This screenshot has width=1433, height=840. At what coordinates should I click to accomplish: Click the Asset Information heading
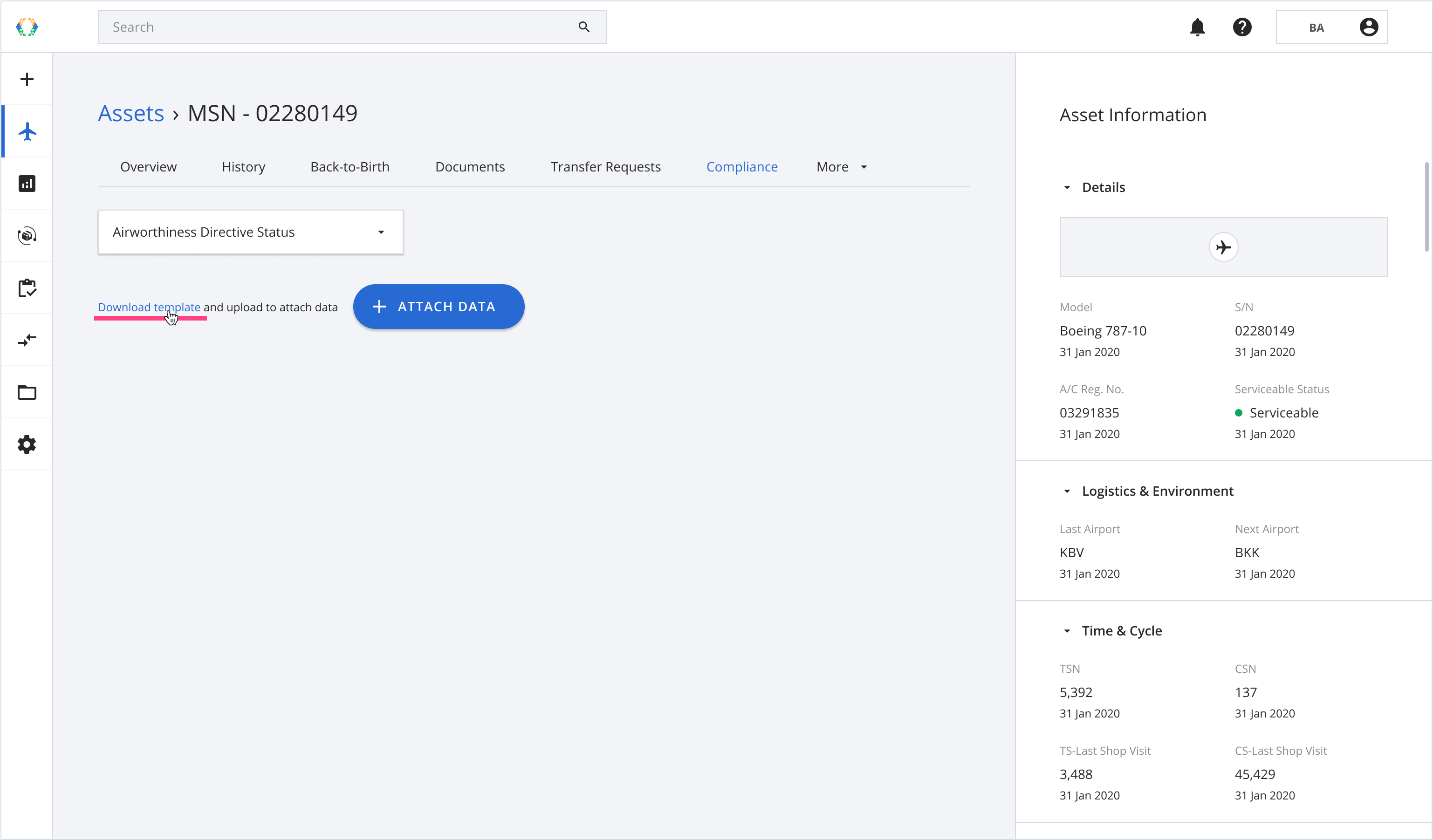tap(1133, 115)
